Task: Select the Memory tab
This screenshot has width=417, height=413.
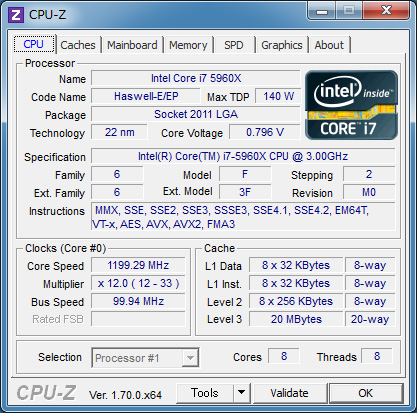Action: tap(188, 45)
